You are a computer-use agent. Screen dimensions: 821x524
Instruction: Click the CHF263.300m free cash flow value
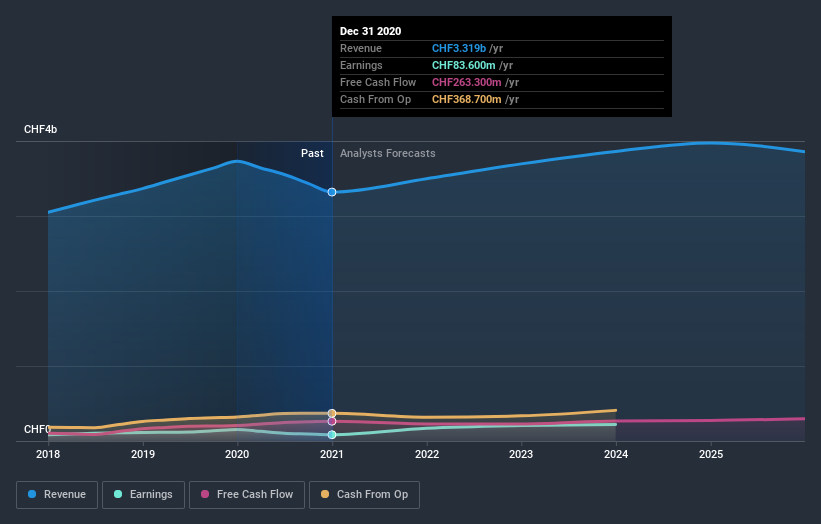pyautogui.click(x=467, y=82)
